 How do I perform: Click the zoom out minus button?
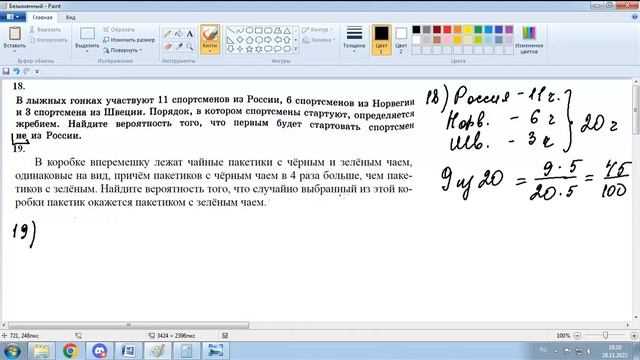577,336
